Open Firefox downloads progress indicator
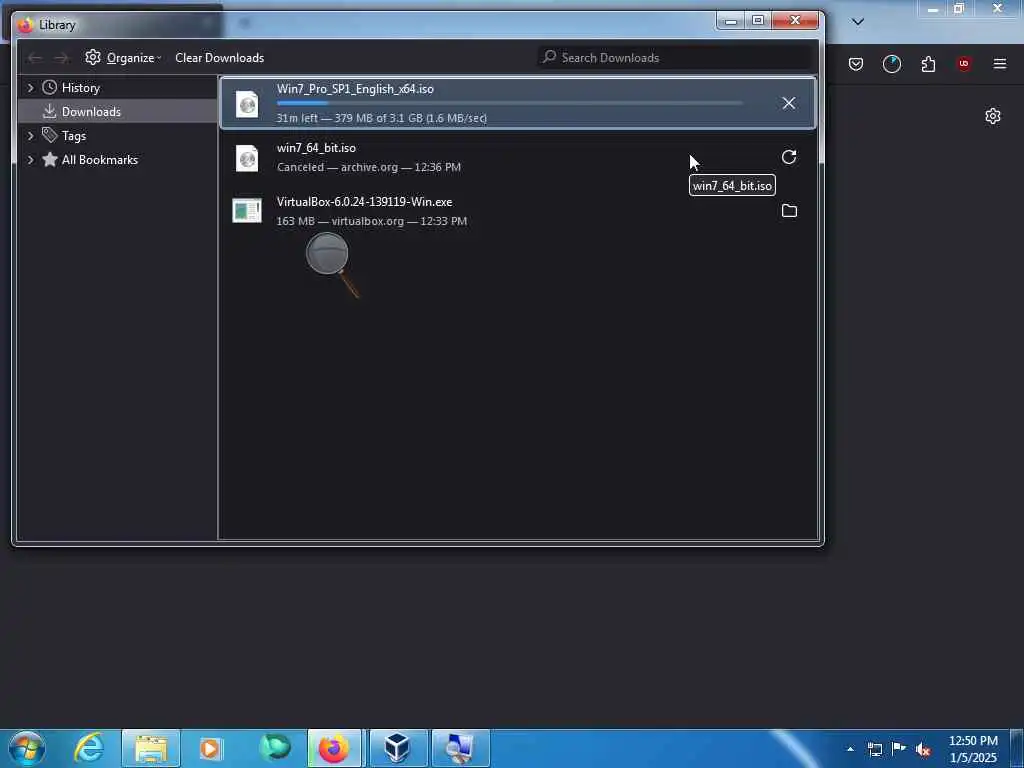1024x768 pixels. point(891,64)
